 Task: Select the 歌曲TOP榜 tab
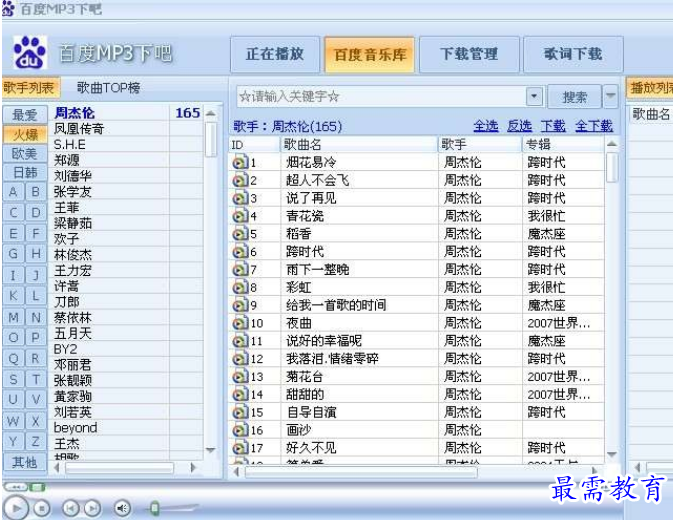[x=109, y=88]
